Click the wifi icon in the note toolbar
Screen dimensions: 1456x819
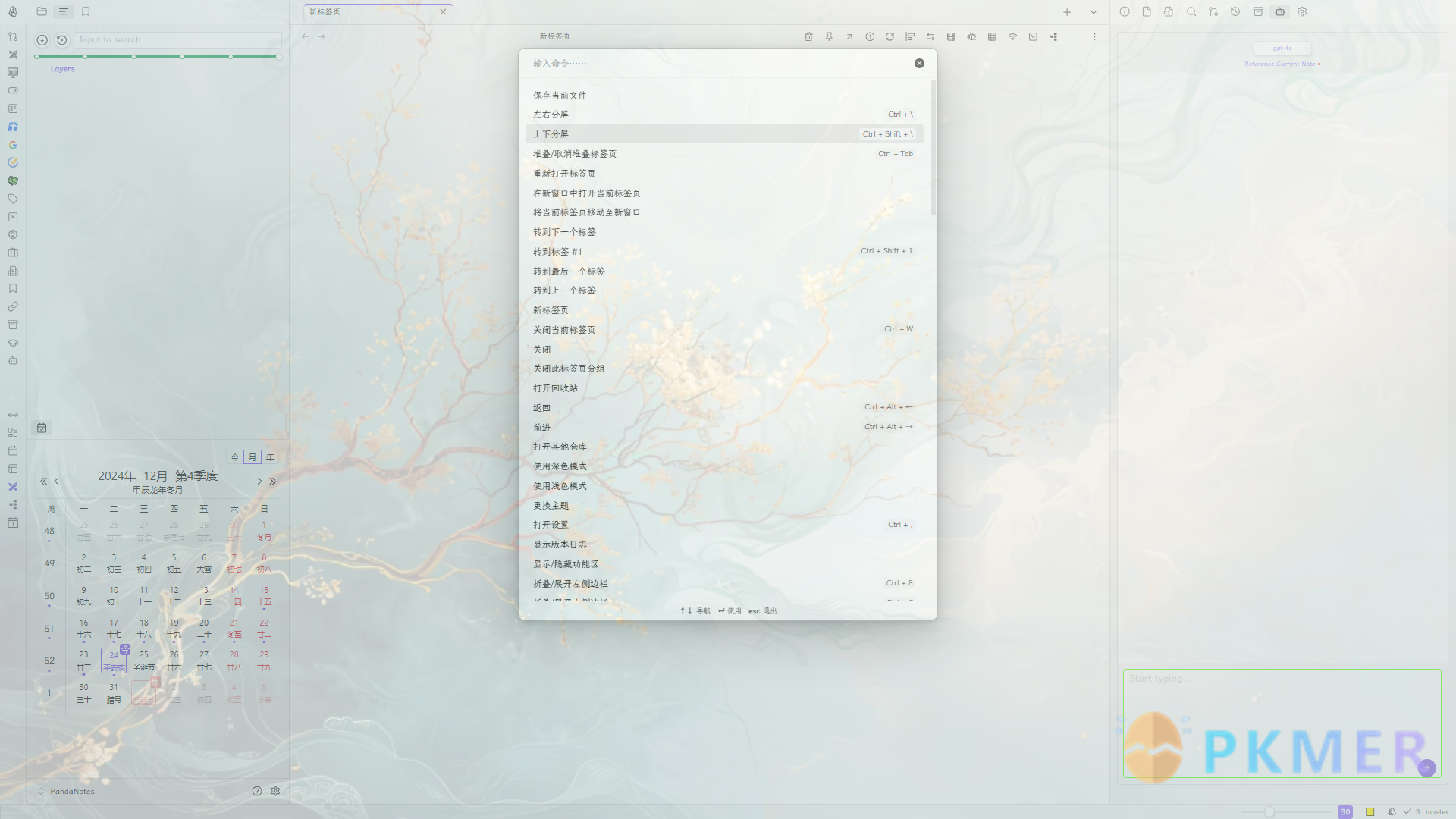(x=1012, y=36)
